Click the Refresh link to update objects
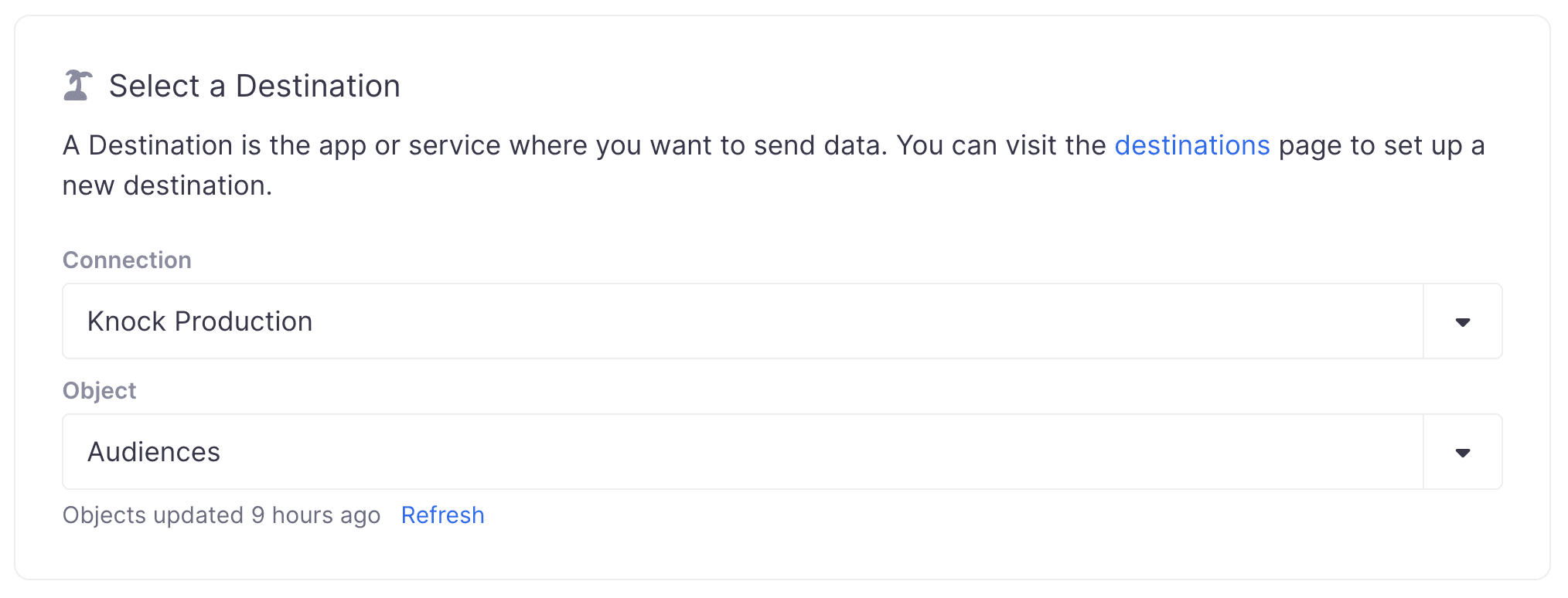Viewport: 1568px width, 598px height. [442, 515]
